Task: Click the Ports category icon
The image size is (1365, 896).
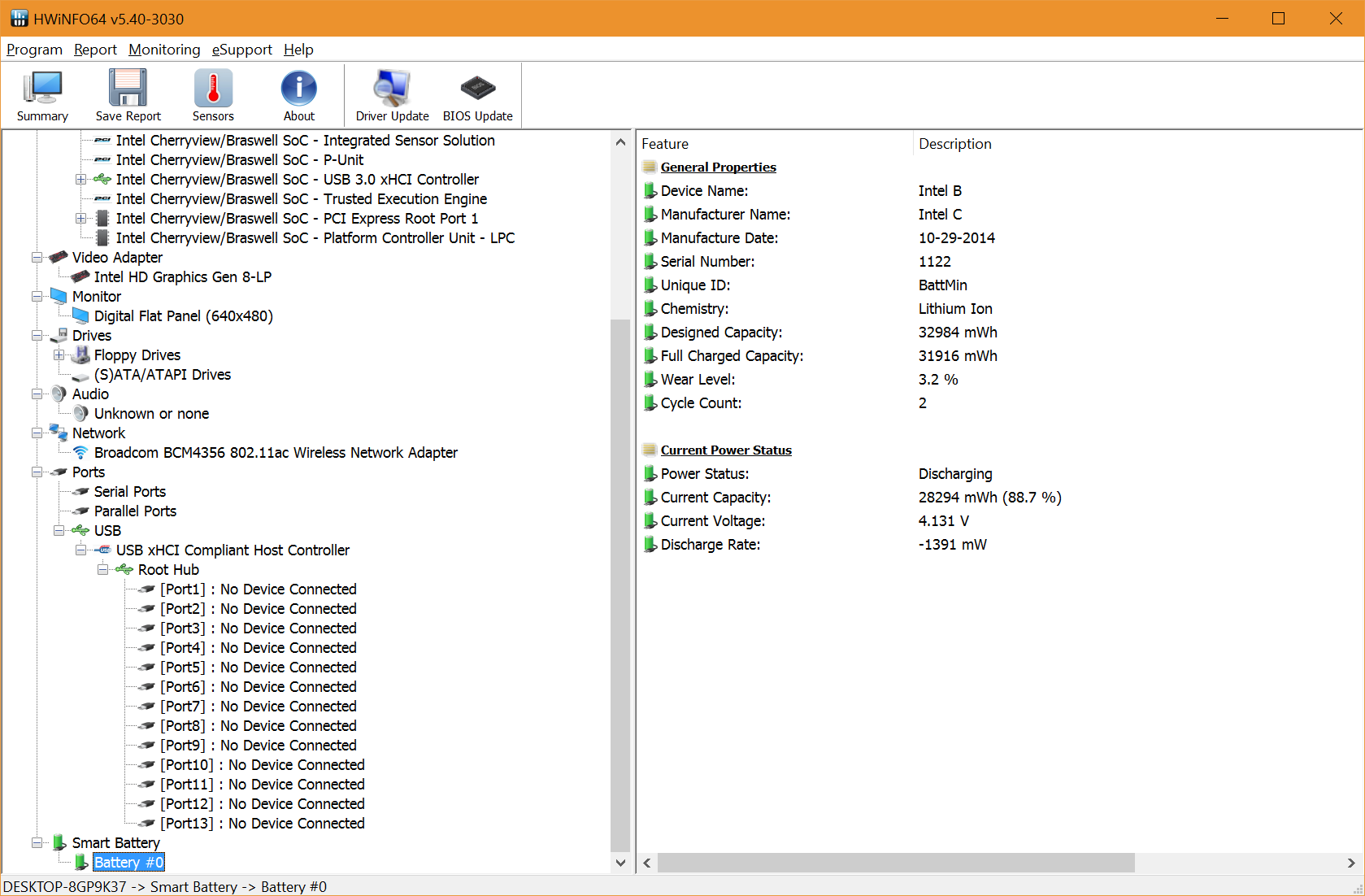Action: coord(59,472)
